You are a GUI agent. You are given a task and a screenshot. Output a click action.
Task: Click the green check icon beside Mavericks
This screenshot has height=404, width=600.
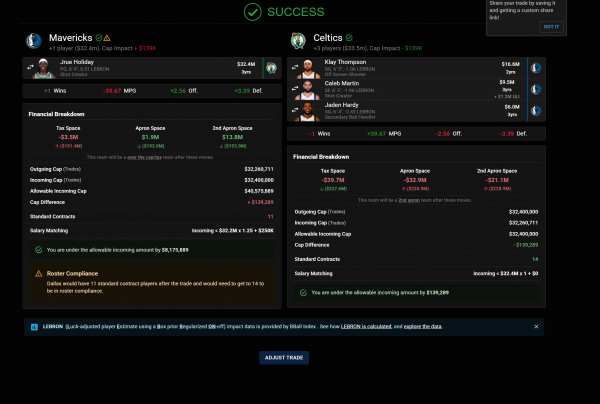[x=99, y=37]
